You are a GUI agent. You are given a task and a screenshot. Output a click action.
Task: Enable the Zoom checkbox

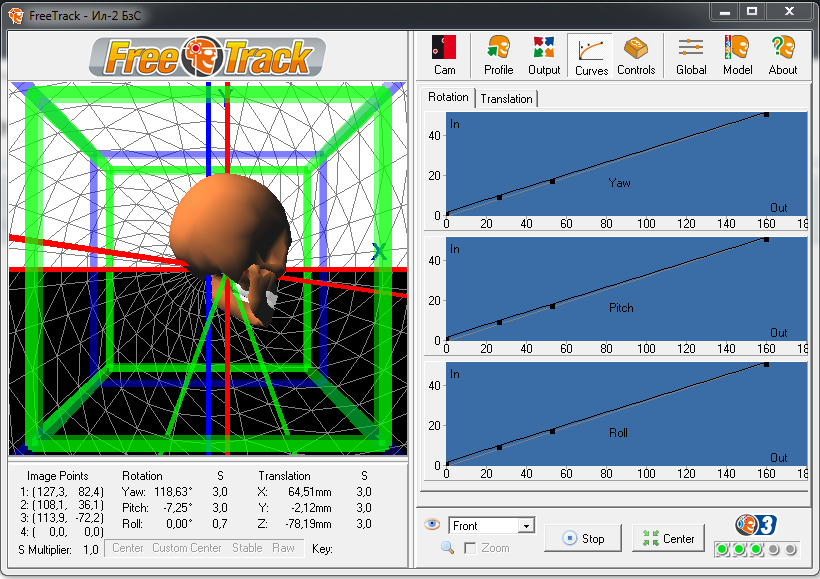pyautogui.click(x=470, y=548)
